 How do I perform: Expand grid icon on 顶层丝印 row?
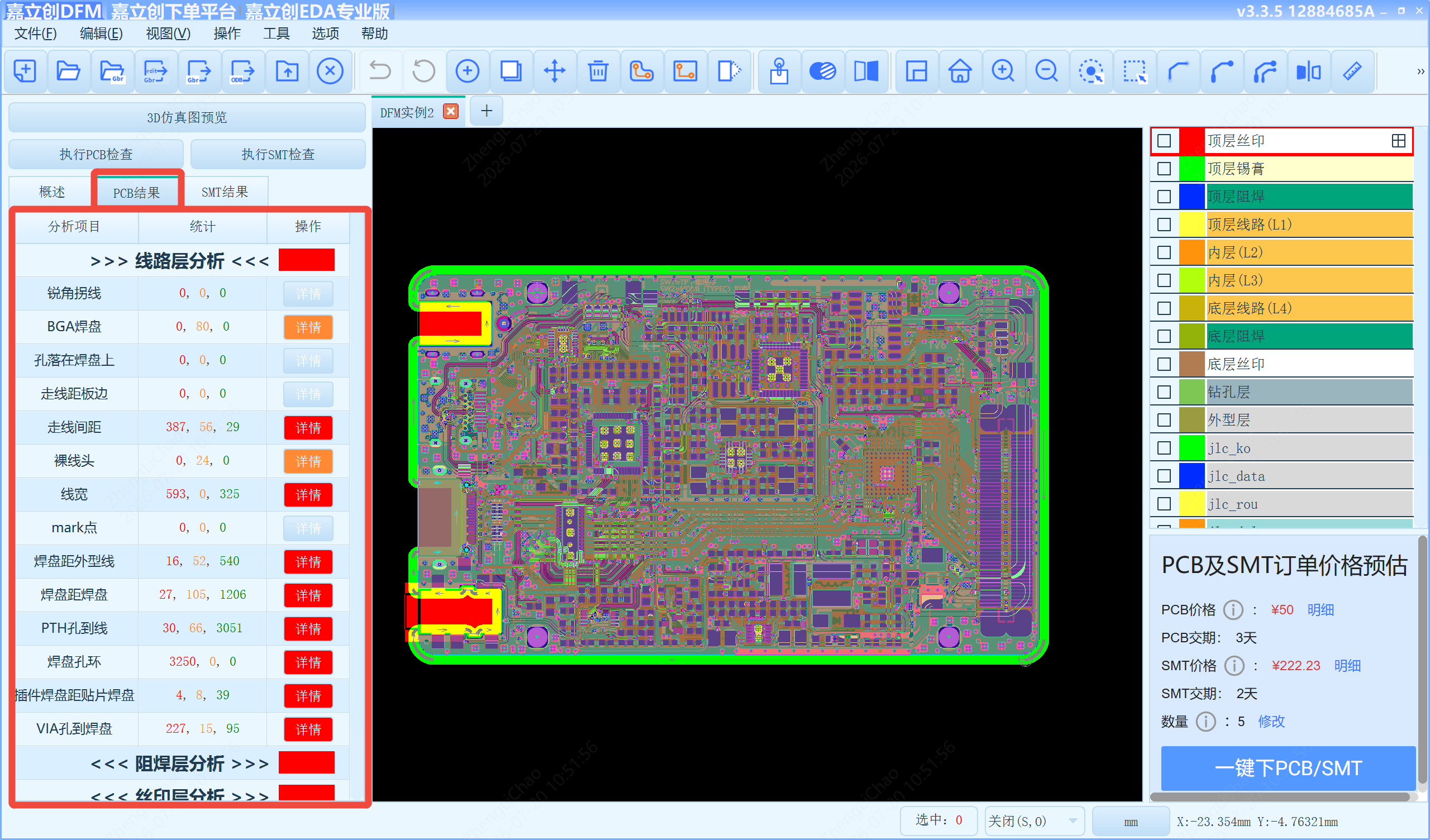[1399, 141]
